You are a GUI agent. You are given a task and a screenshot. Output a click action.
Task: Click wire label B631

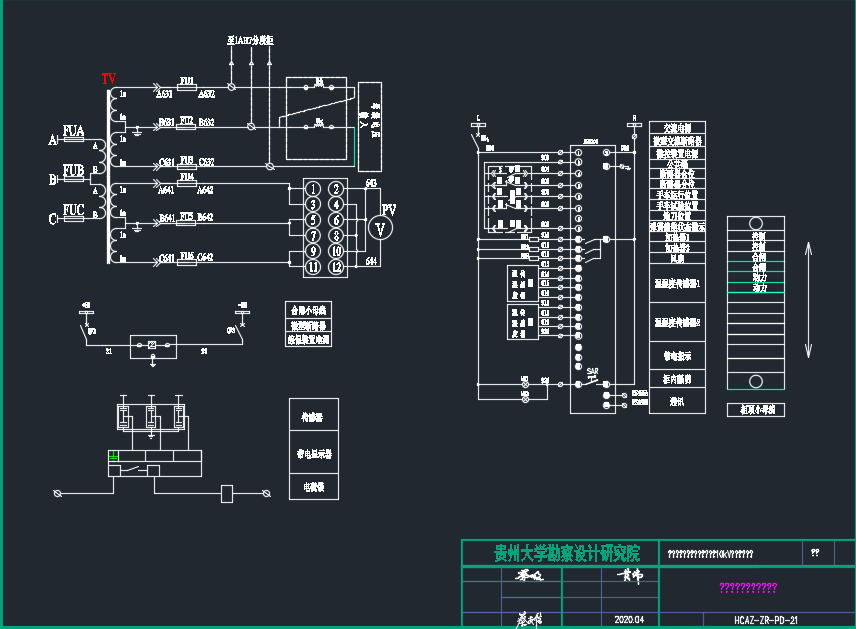pyautogui.click(x=167, y=122)
